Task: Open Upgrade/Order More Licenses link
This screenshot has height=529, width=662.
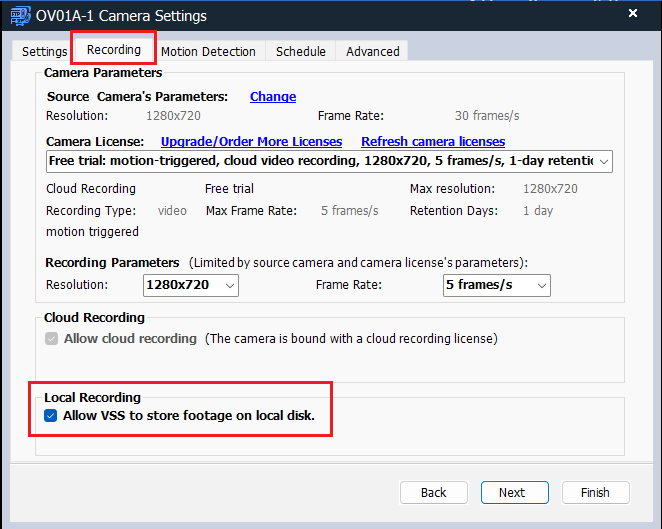Action: pos(251,142)
